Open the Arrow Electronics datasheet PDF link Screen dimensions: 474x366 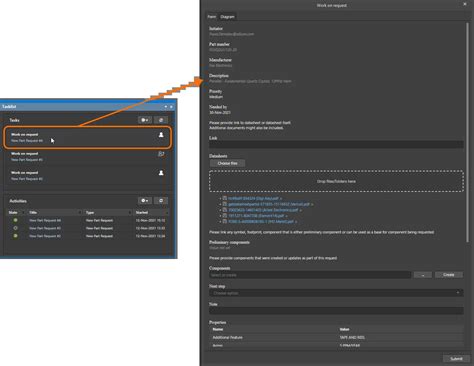(263, 210)
